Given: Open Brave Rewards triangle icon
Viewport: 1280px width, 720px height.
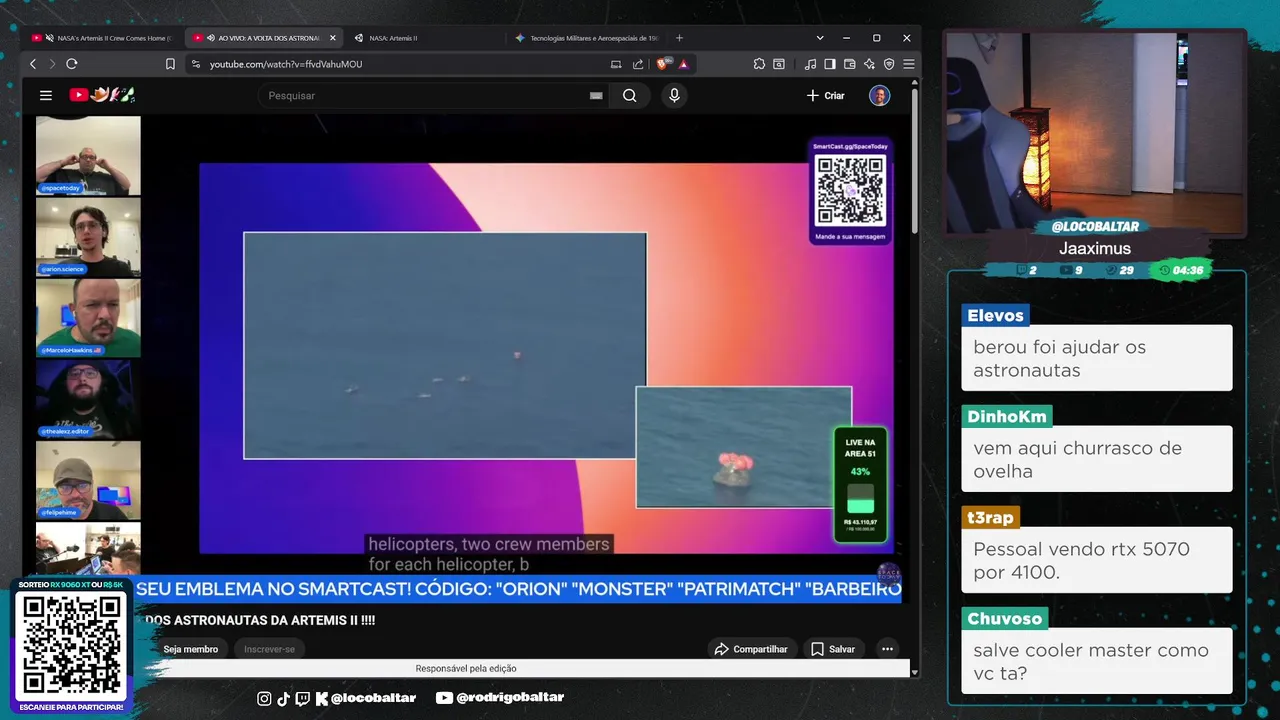Looking at the screenshot, I should tap(684, 64).
